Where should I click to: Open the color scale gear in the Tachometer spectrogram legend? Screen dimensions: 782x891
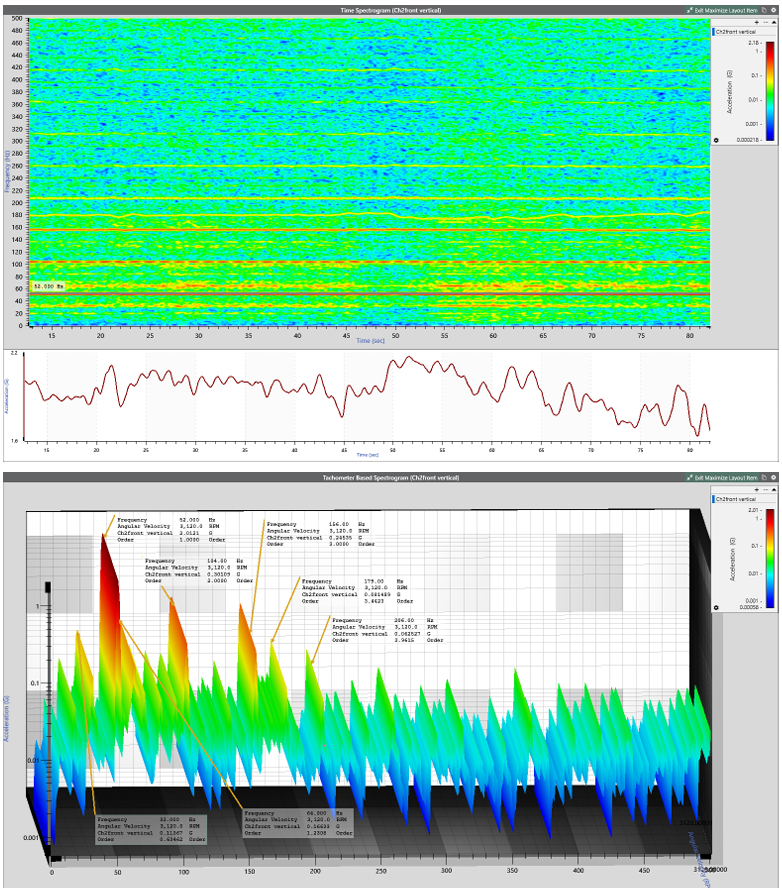tap(716, 607)
